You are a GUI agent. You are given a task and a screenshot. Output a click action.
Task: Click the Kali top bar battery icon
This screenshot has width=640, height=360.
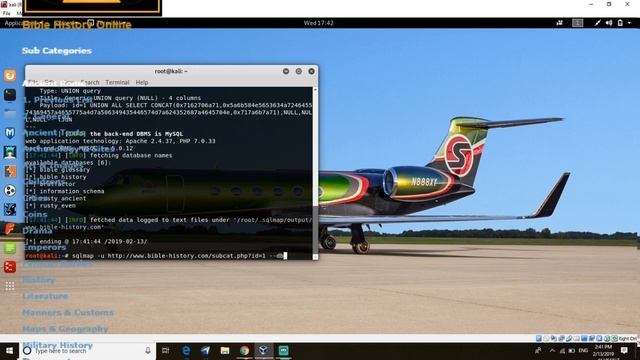point(620,23)
